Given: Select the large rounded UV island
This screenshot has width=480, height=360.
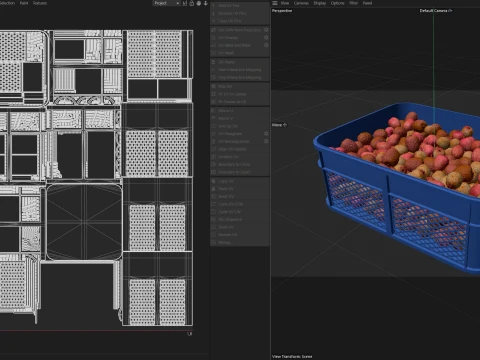Looking at the screenshot, I should (84, 222).
